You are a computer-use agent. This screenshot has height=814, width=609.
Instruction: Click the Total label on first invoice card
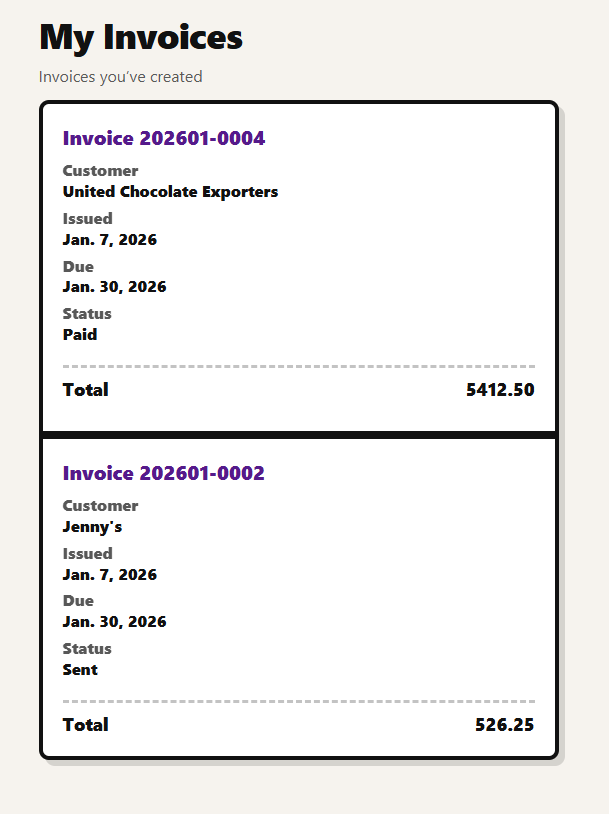86,390
